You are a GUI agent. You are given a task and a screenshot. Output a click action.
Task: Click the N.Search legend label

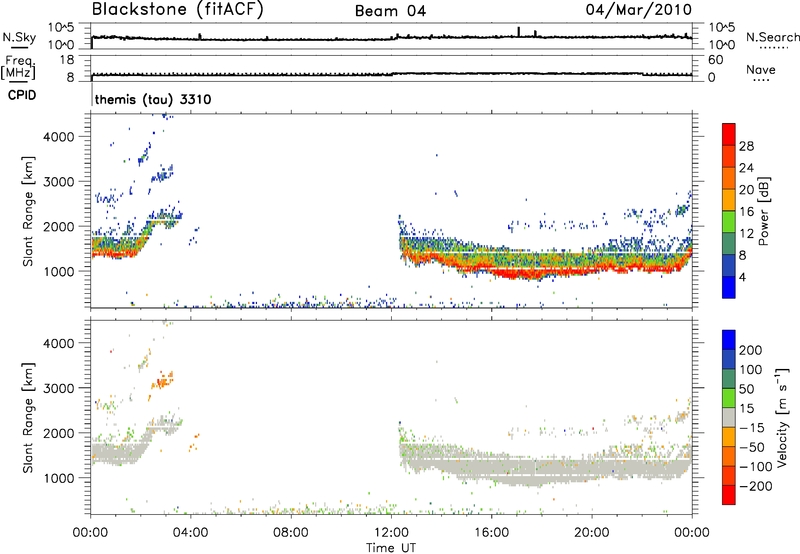tap(772, 37)
